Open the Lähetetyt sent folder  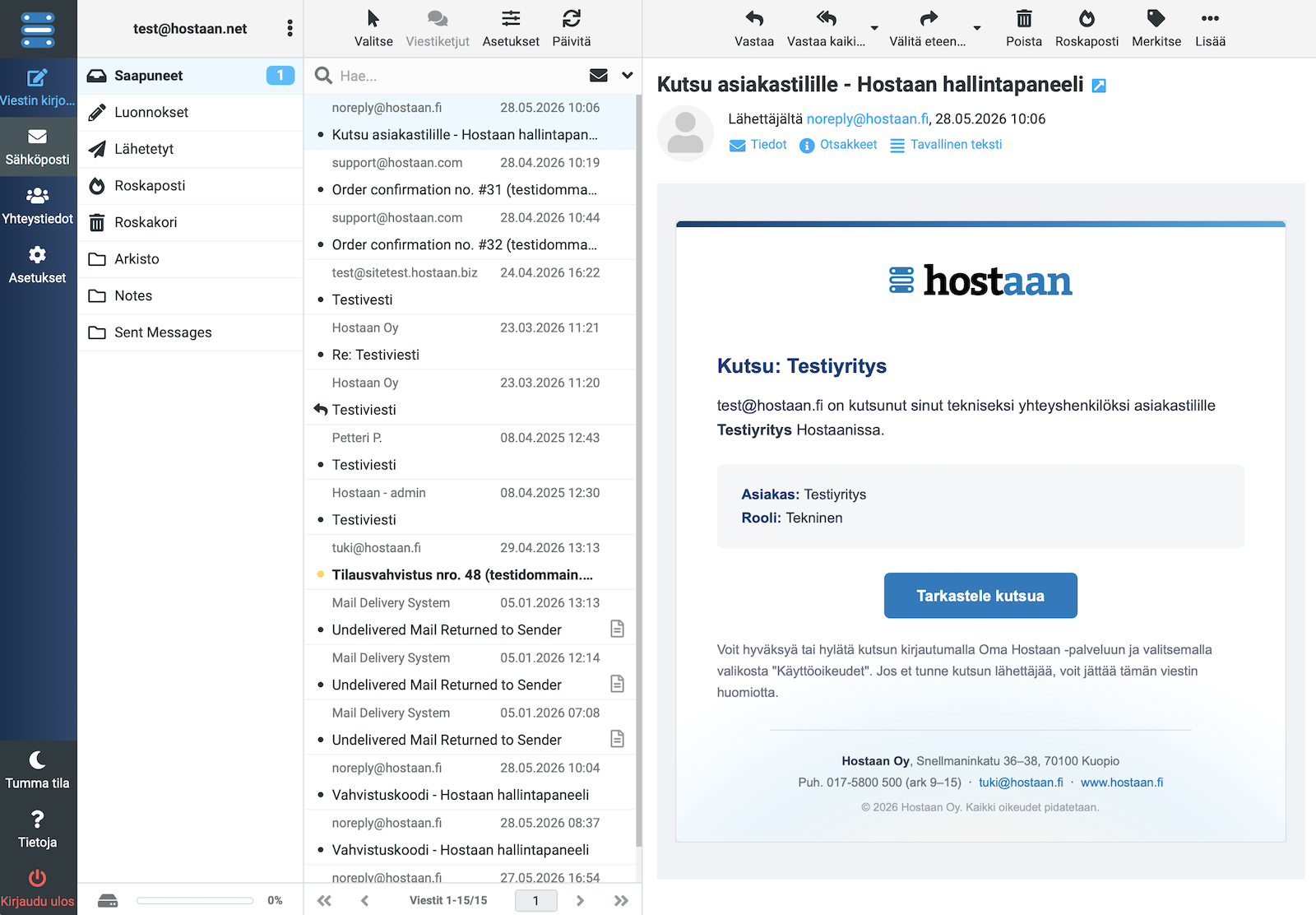(191, 149)
